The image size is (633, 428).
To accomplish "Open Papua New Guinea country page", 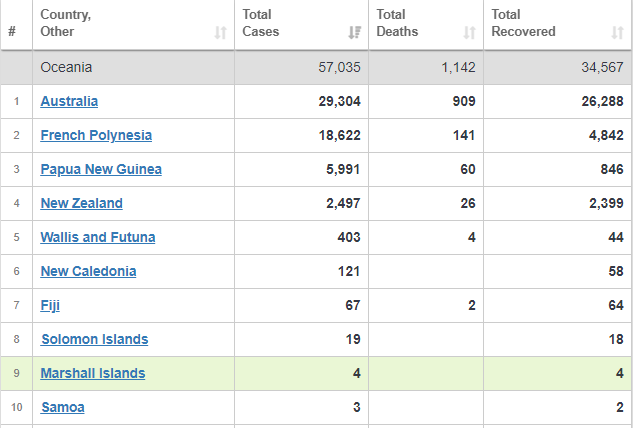I will pyautogui.click(x=101, y=169).
